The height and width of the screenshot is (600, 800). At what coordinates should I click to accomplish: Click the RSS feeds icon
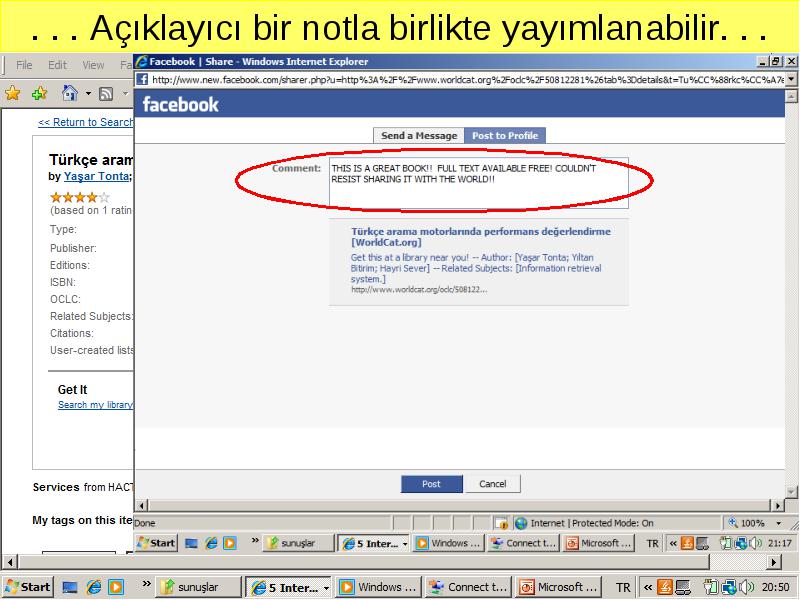[x=106, y=93]
